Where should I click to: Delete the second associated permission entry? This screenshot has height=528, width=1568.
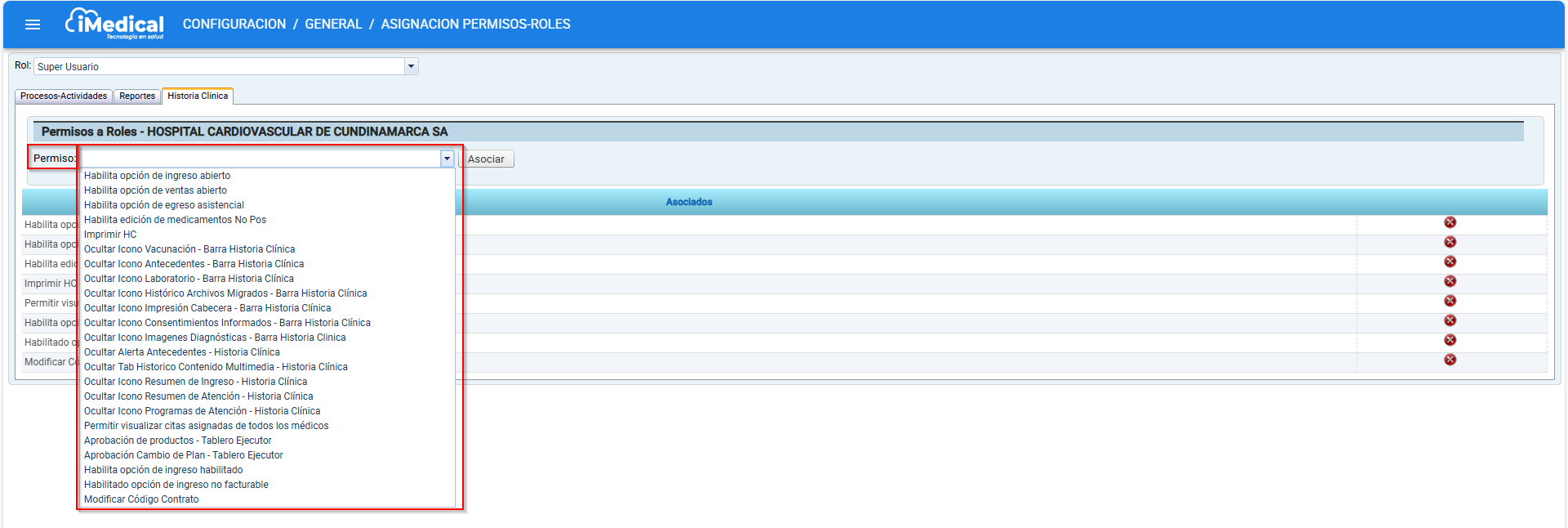(x=1450, y=242)
